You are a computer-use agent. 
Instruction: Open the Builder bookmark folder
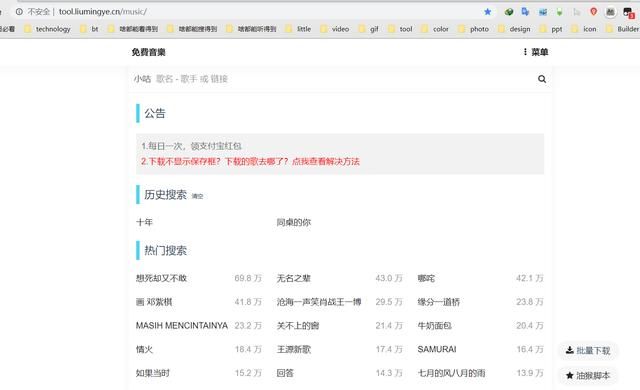[623, 29]
